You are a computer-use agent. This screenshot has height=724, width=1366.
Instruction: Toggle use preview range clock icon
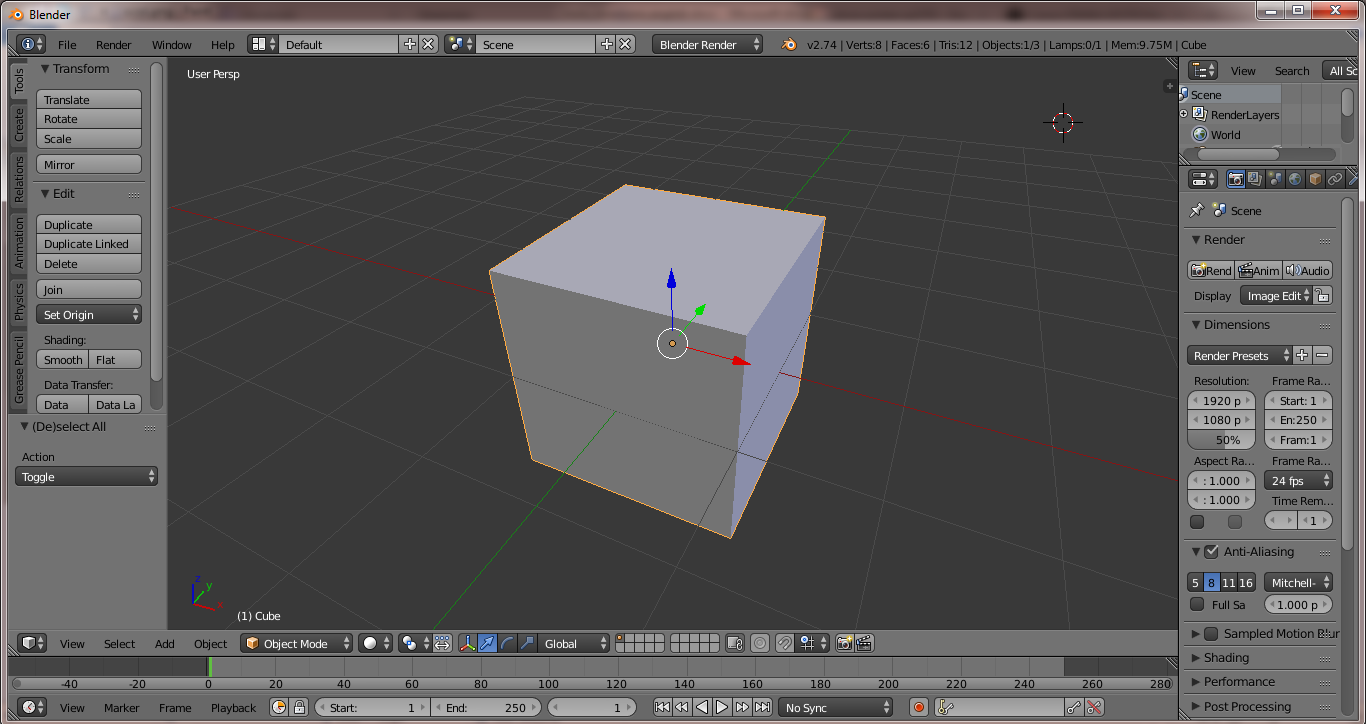click(x=279, y=707)
